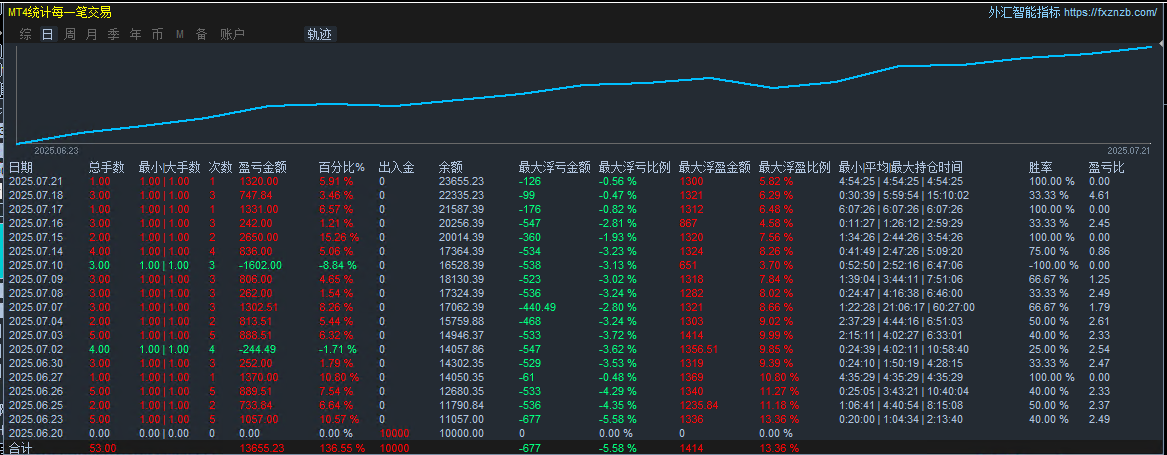This screenshot has width=1167, height=455.
Task: Click the 4.61 profit-loss ratio cell
Action: pos(1099,195)
